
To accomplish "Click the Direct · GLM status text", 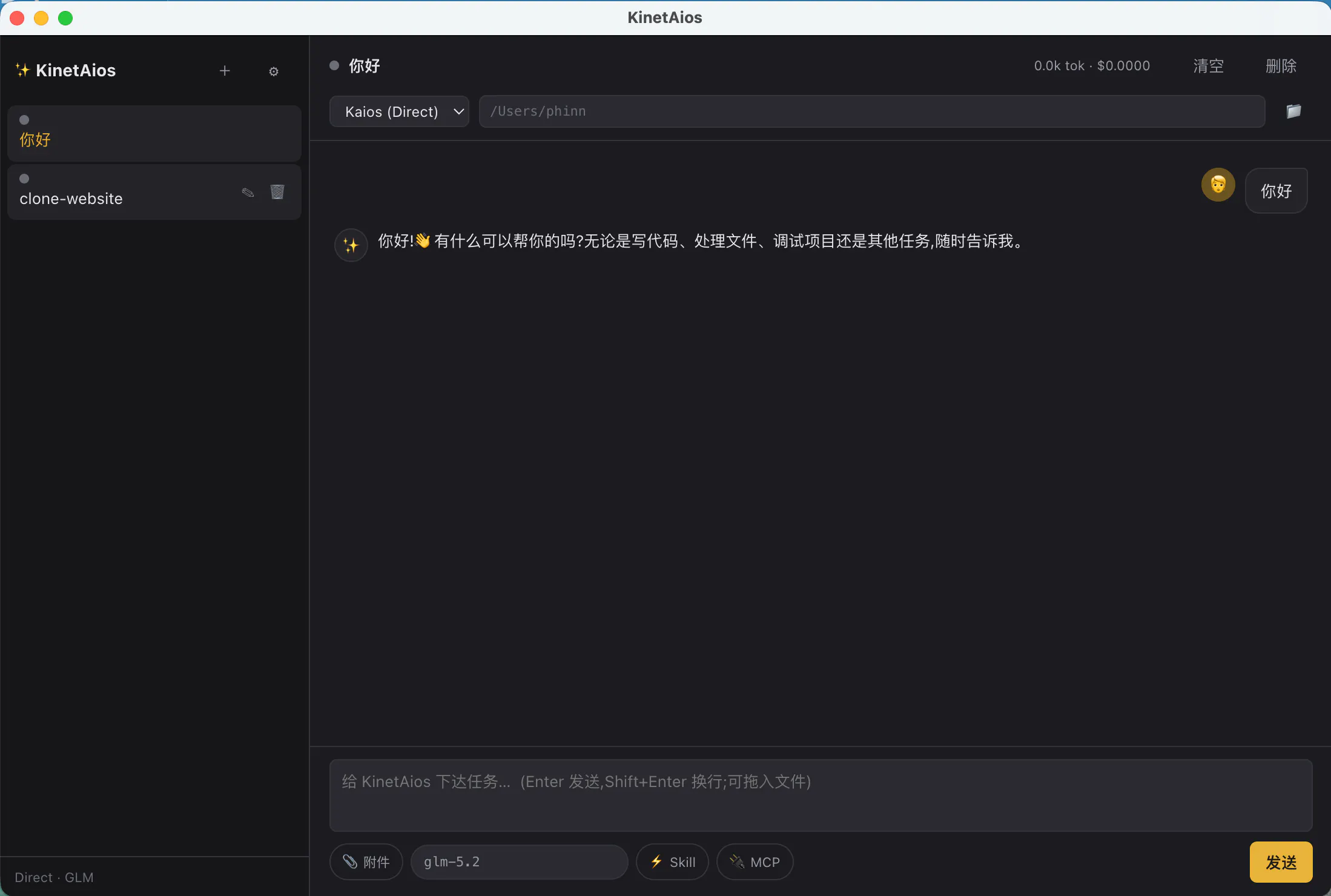I will click(54, 877).
